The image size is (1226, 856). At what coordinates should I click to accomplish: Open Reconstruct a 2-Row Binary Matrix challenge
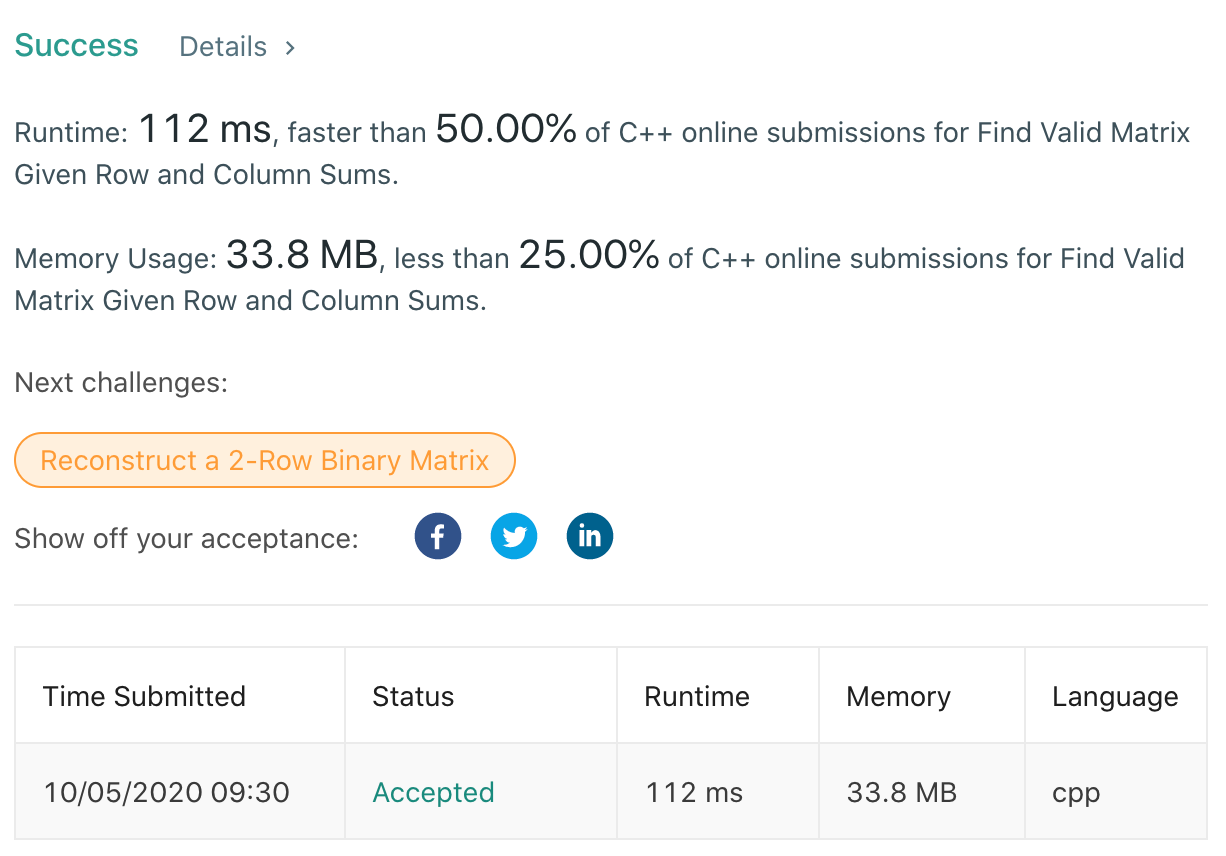265,460
